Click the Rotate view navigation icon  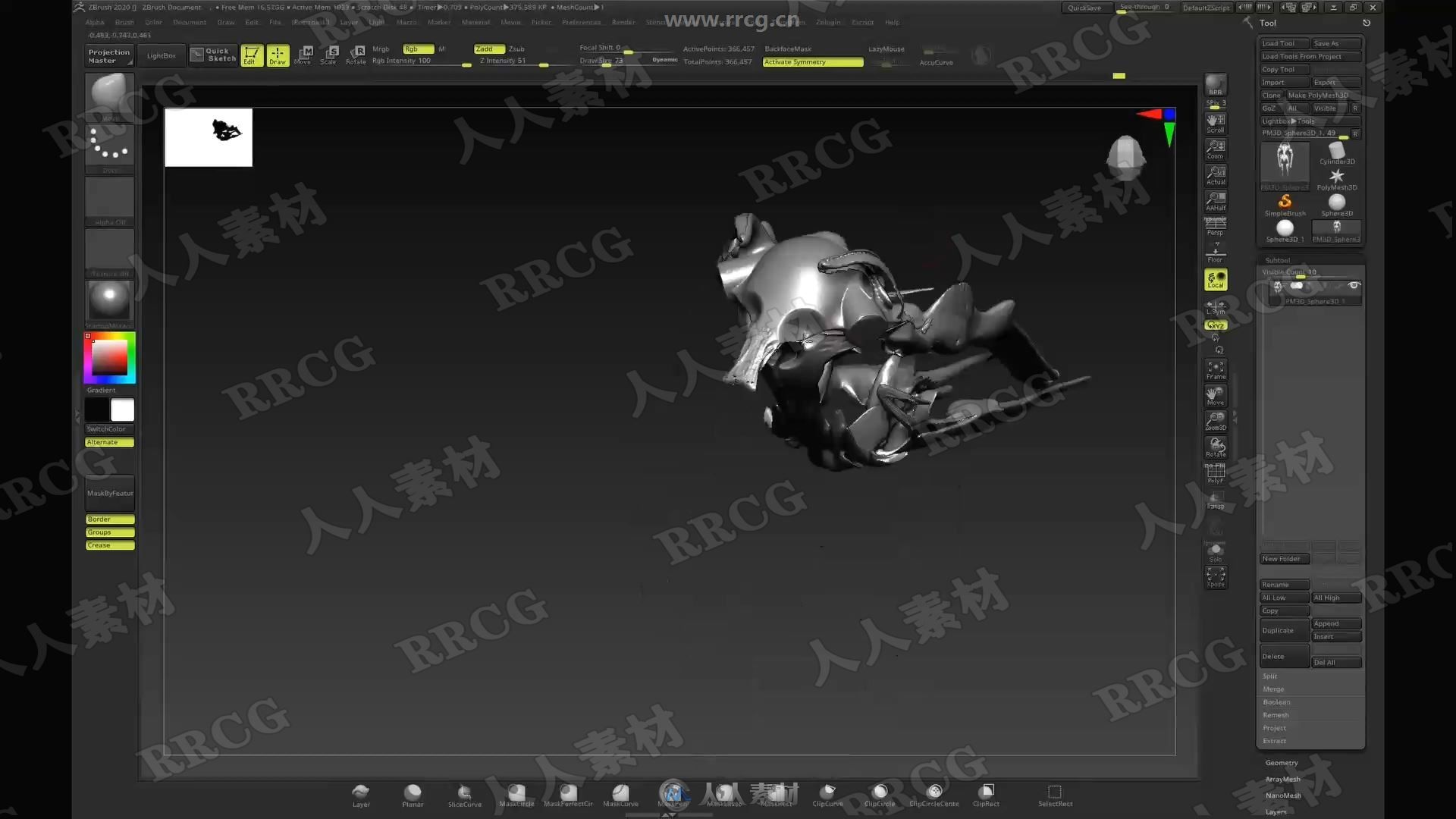click(x=1216, y=447)
